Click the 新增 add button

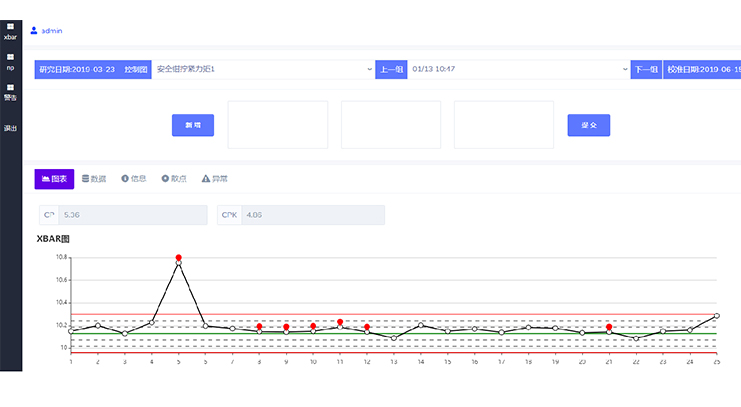(x=193, y=125)
